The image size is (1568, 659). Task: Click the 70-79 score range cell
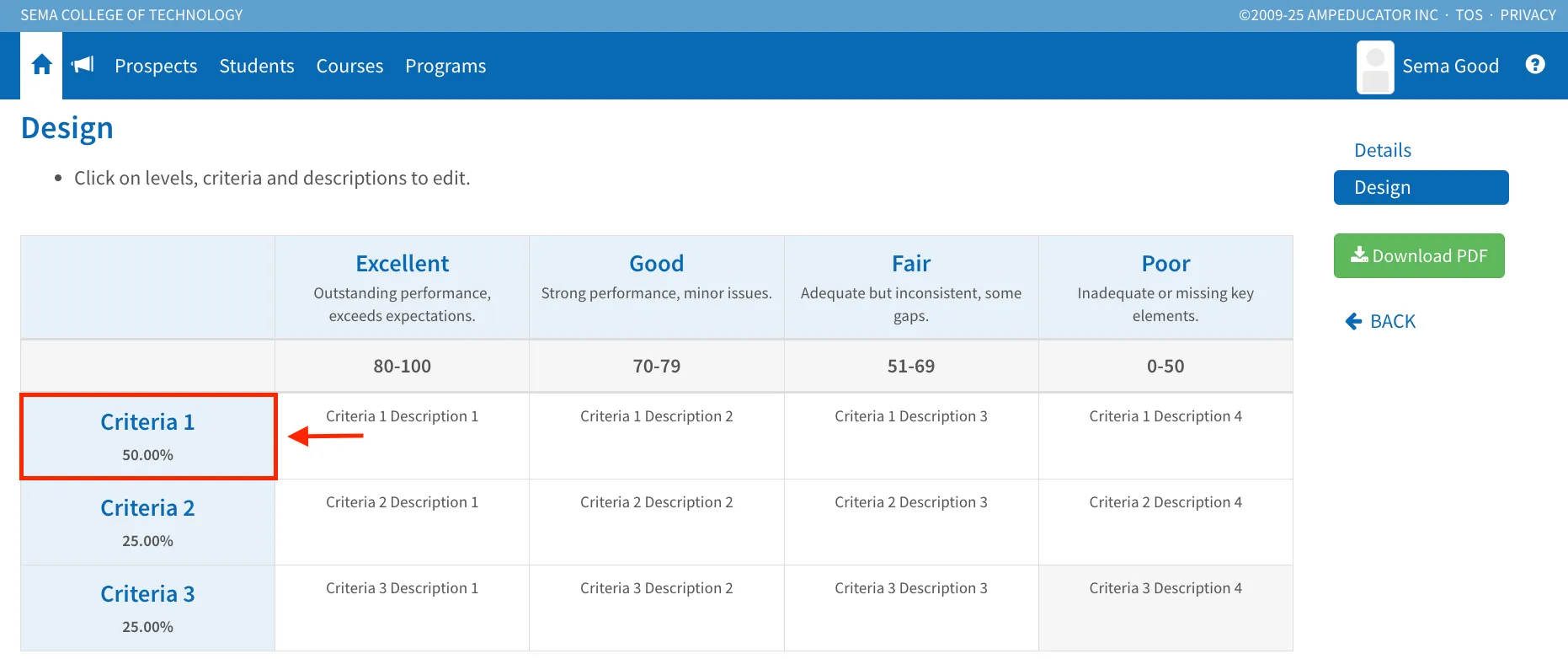coord(656,367)
